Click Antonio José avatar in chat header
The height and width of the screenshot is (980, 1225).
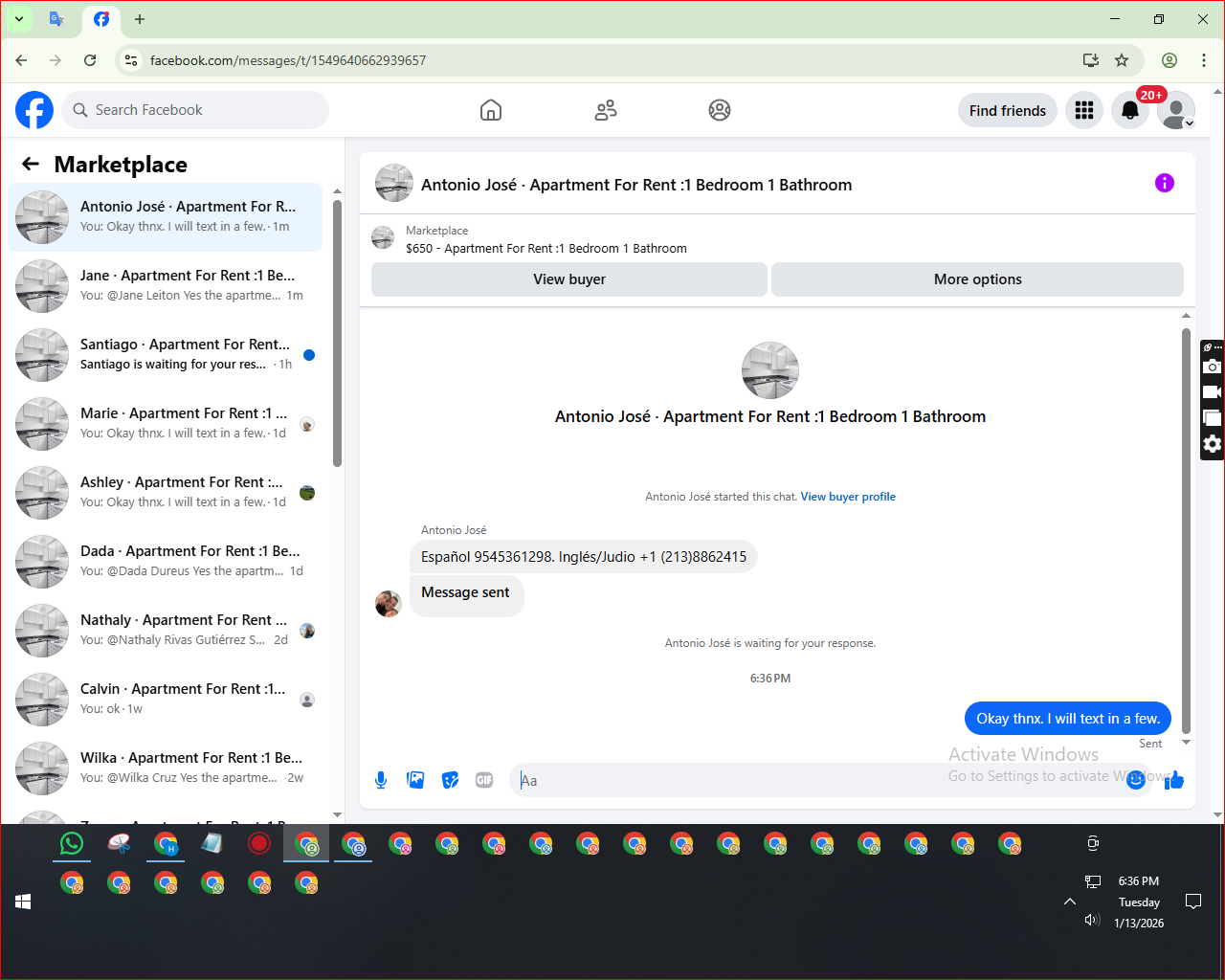pyautogui.click(x=394, y=183)
